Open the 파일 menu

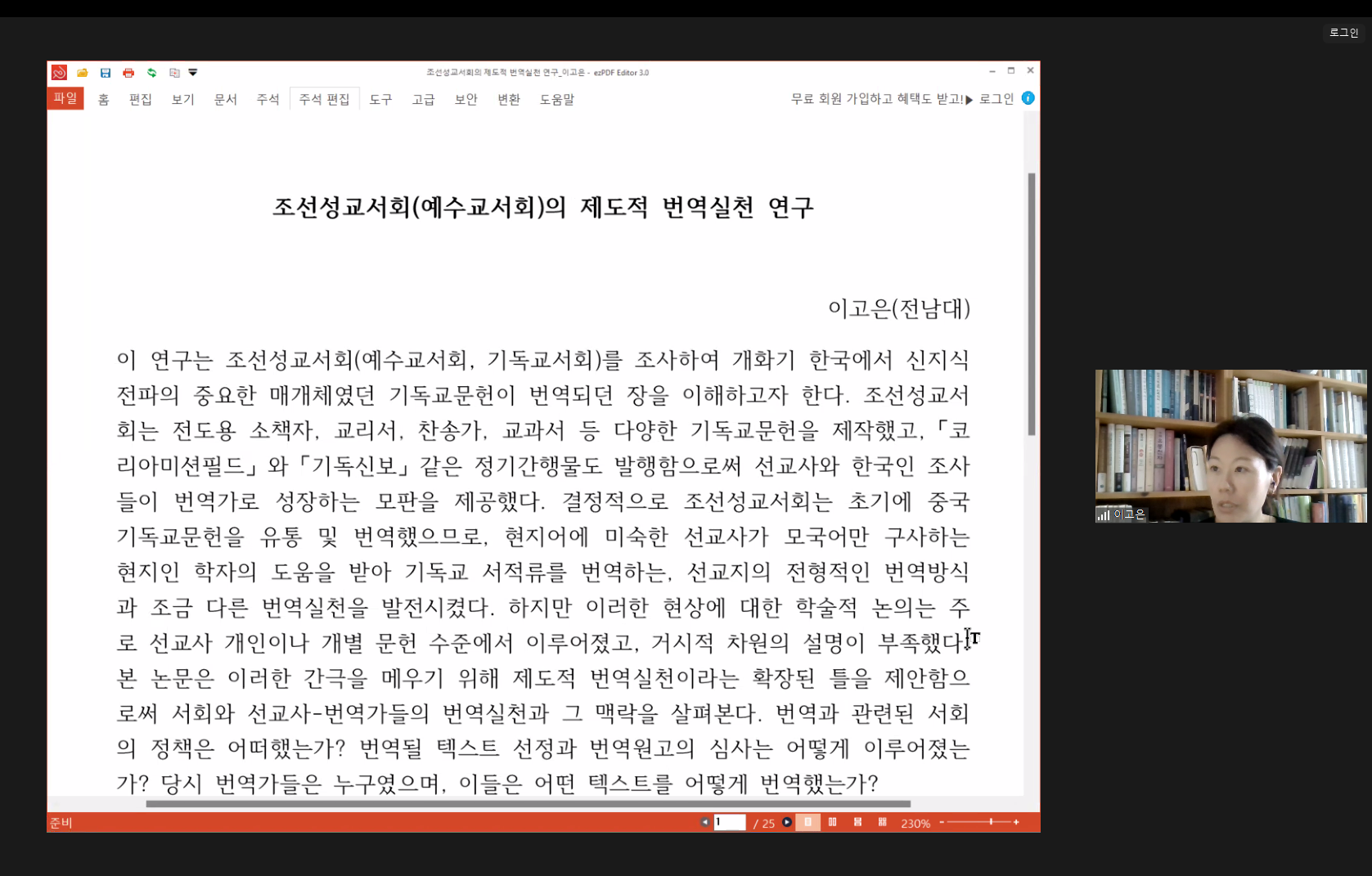[x=65, y=98]
